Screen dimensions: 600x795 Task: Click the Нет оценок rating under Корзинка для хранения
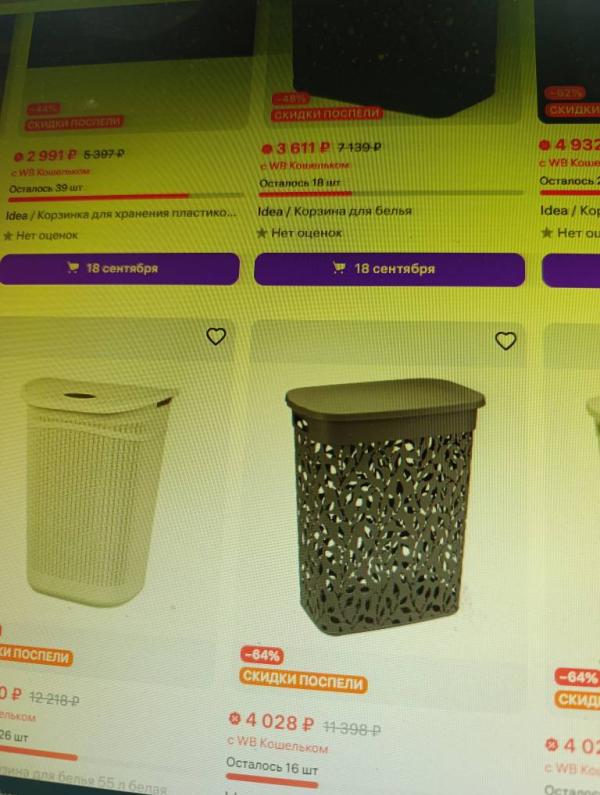pyautogui.click(x=41, y=235)
